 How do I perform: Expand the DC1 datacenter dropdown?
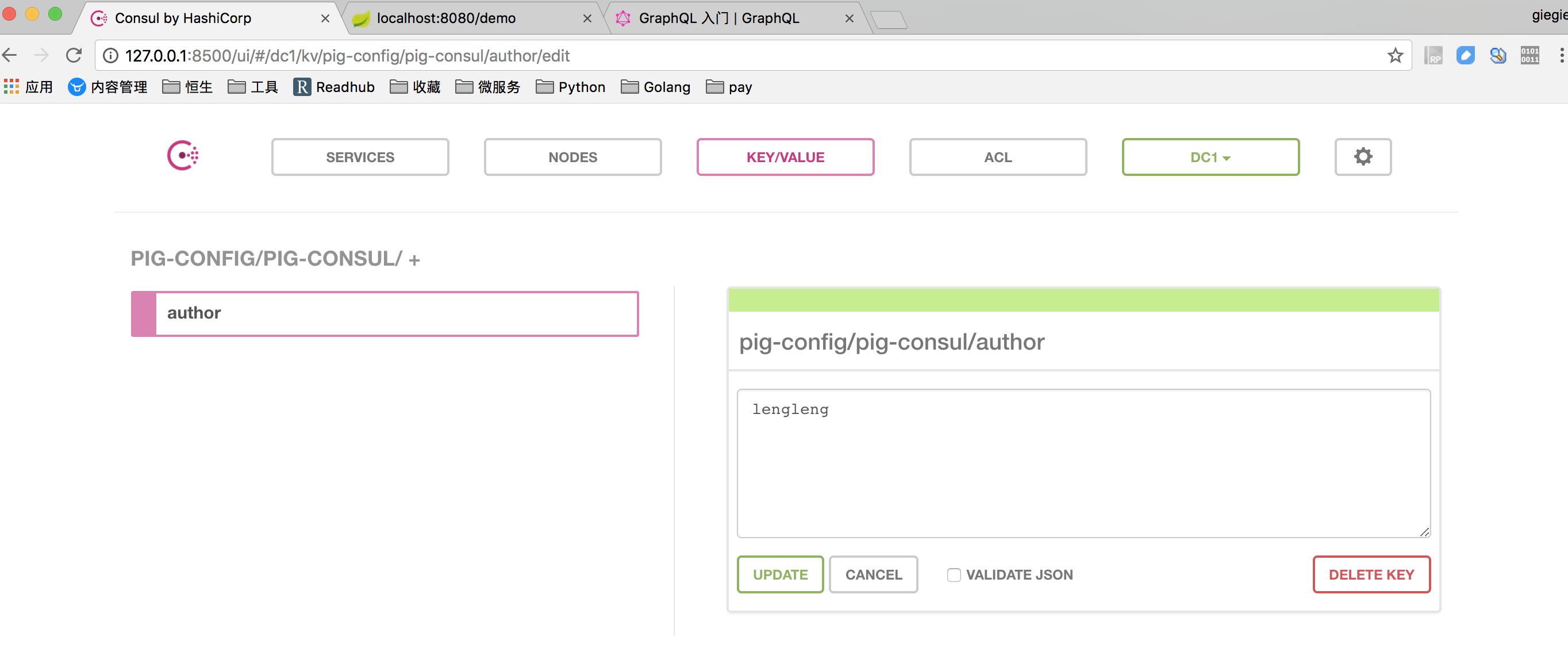(1210, 156)
